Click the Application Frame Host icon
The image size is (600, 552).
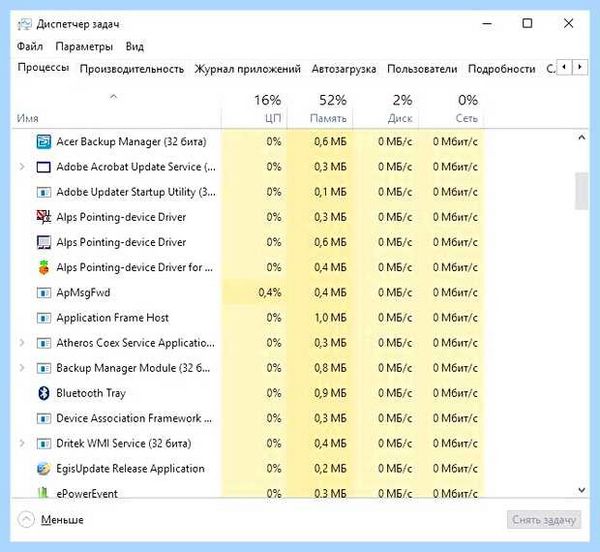click(44, 318)
